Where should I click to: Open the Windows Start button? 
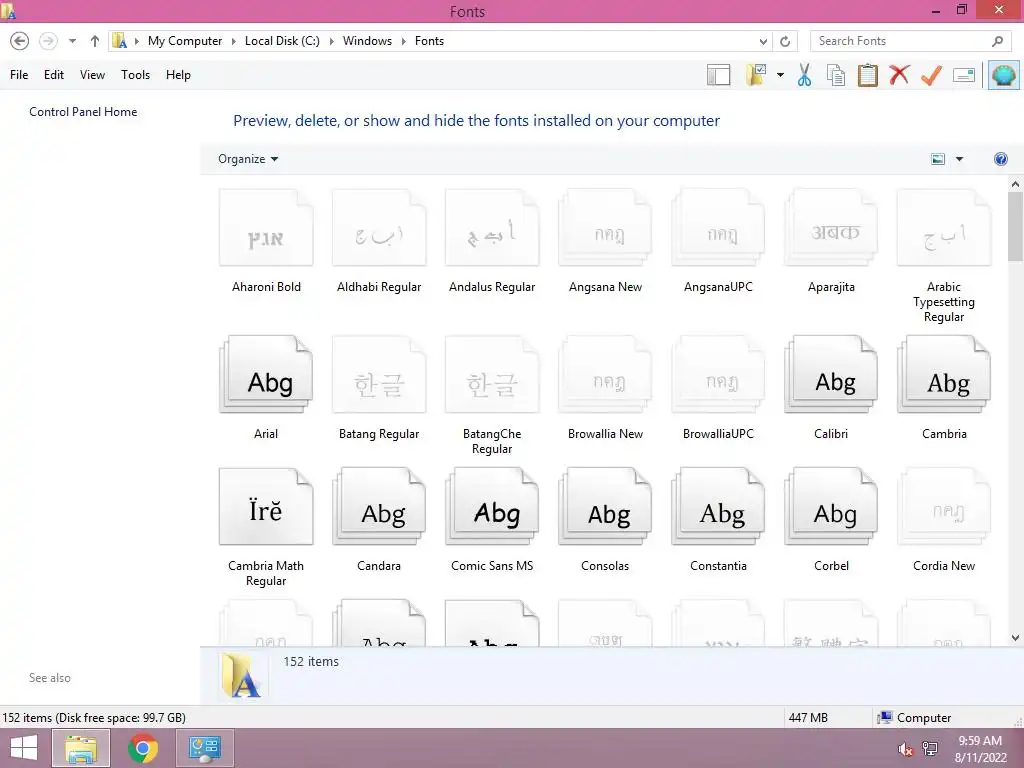[24, 748]
